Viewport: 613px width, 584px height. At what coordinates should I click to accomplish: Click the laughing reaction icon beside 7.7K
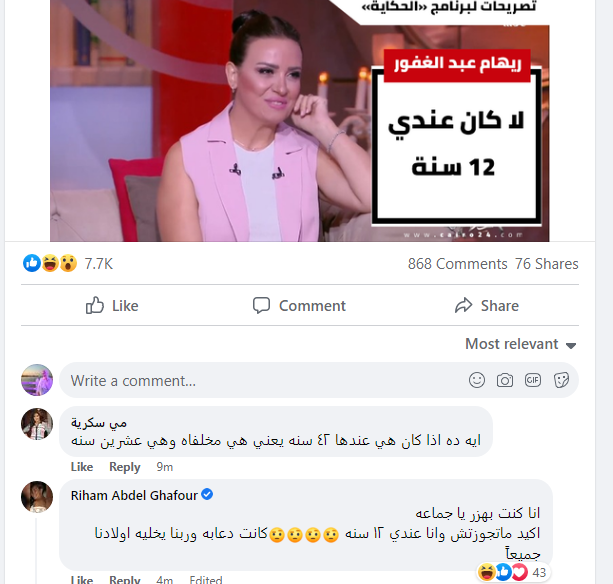coord(50,263)
